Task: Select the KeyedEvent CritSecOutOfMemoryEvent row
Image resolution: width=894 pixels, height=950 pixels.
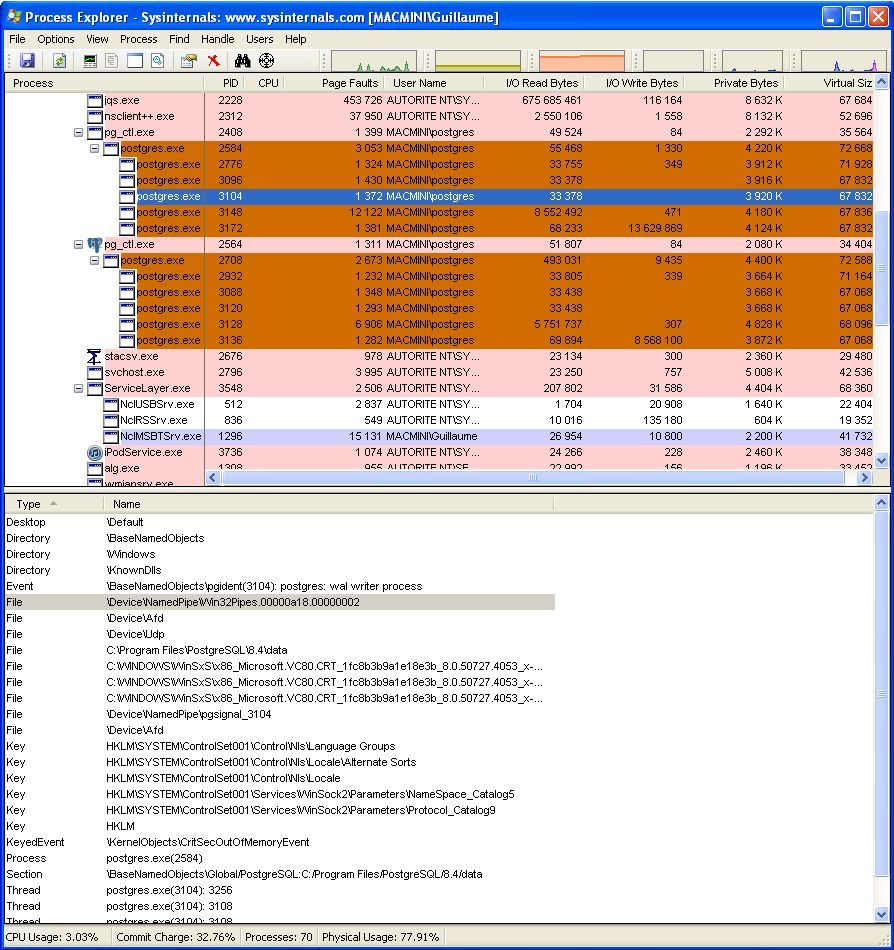Action: [x=280, y=843]
